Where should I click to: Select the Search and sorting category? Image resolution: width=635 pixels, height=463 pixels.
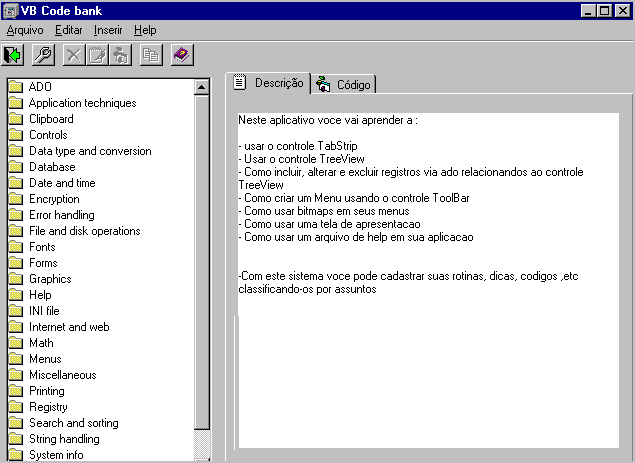pos(74,423)
